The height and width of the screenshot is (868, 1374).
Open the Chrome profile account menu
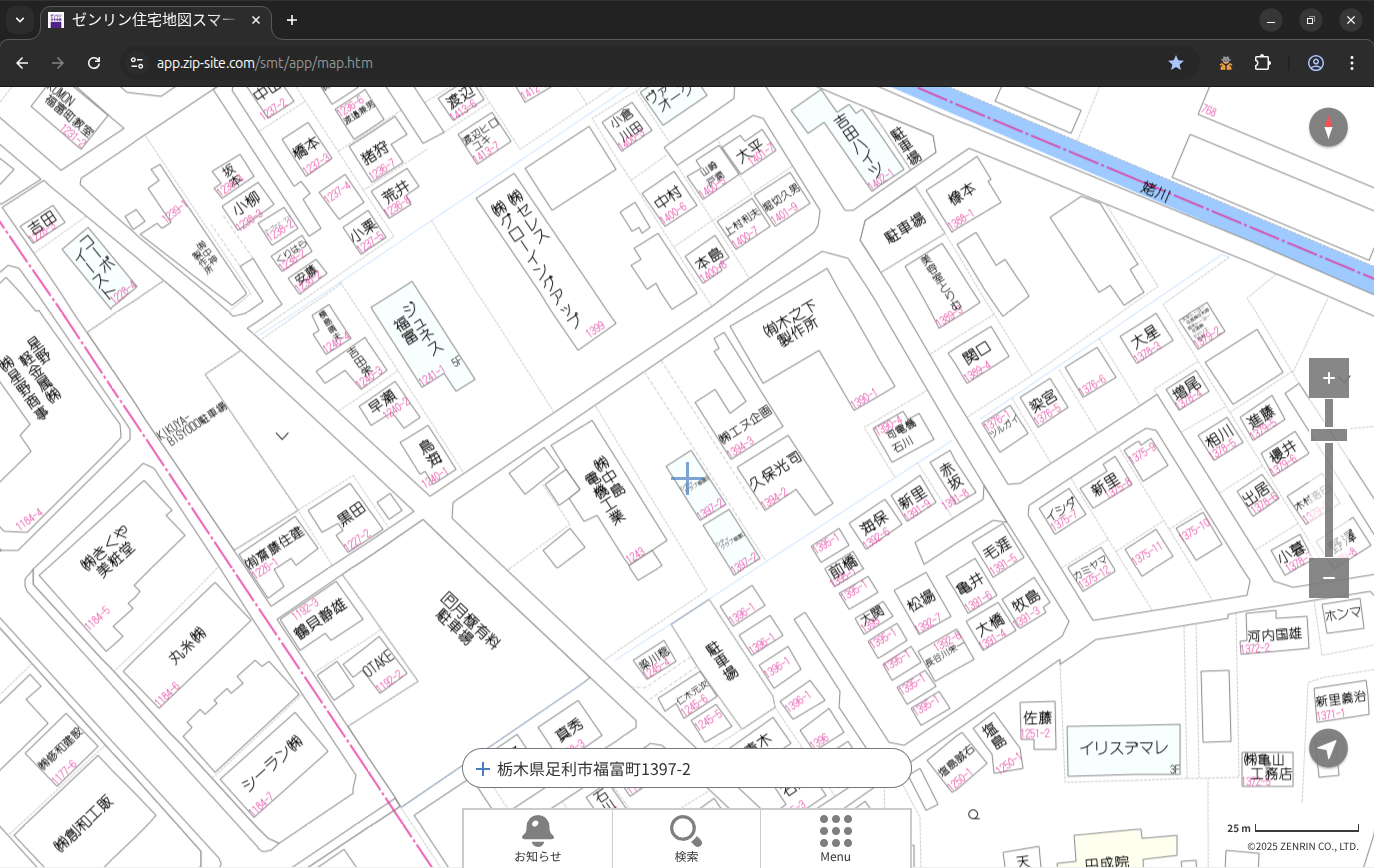coord(1315,63)
